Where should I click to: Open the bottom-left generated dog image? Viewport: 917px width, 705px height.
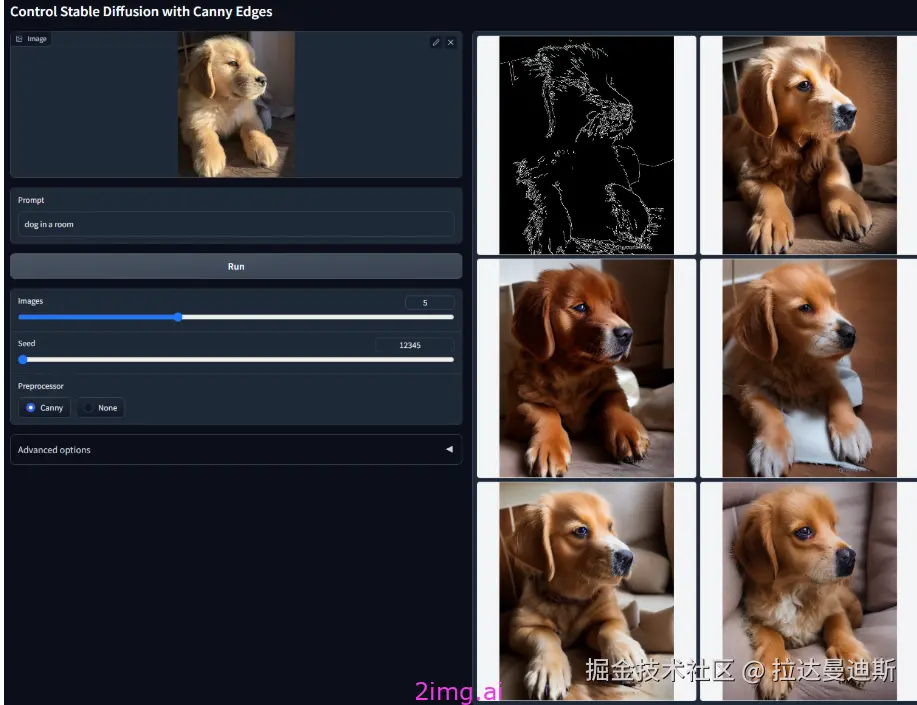pos(587,591)
